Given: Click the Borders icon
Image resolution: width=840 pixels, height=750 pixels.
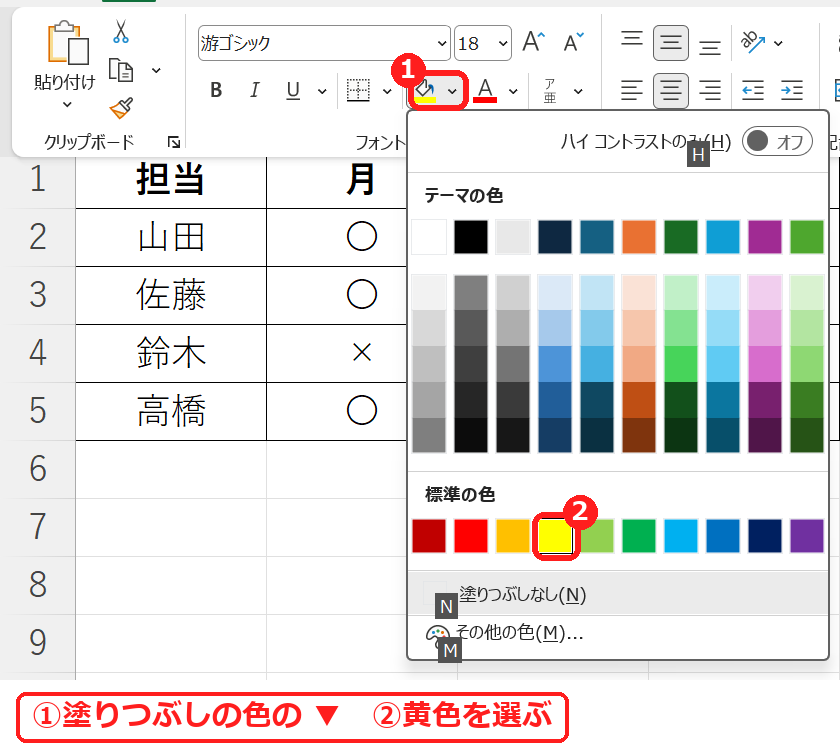Looking at the screenshot, I should point(358,90).
